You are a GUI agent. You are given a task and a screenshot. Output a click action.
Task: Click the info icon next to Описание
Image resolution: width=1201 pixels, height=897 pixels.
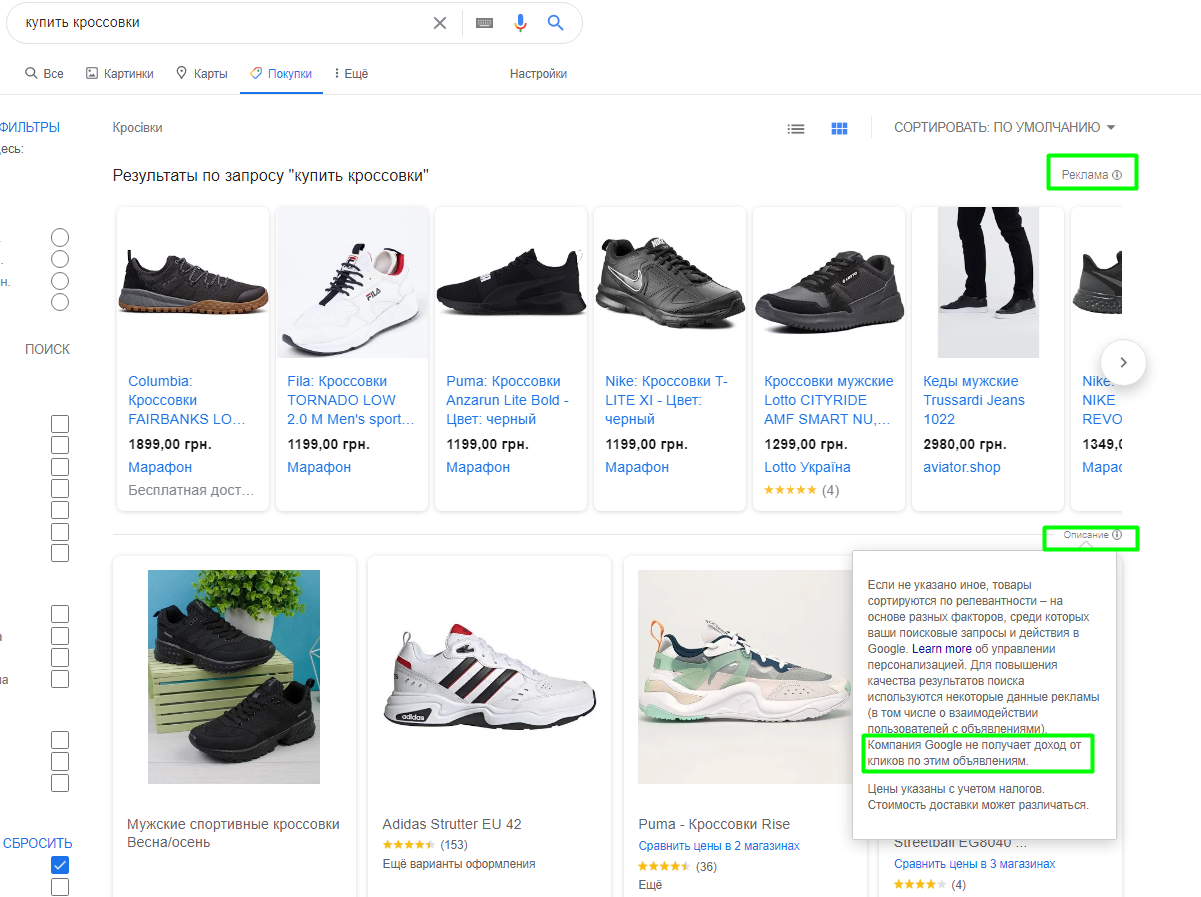pos(1117,535)
